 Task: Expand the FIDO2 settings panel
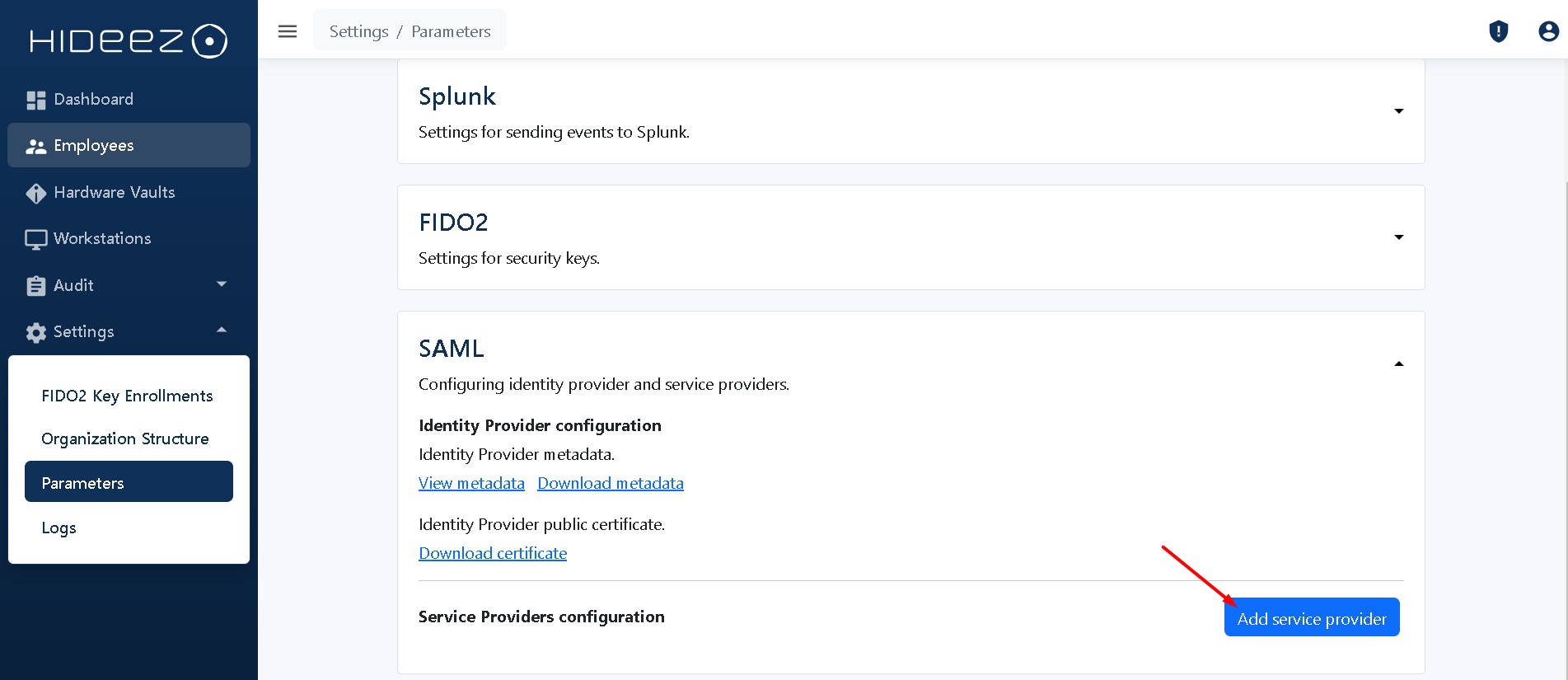pos(1398,237)
